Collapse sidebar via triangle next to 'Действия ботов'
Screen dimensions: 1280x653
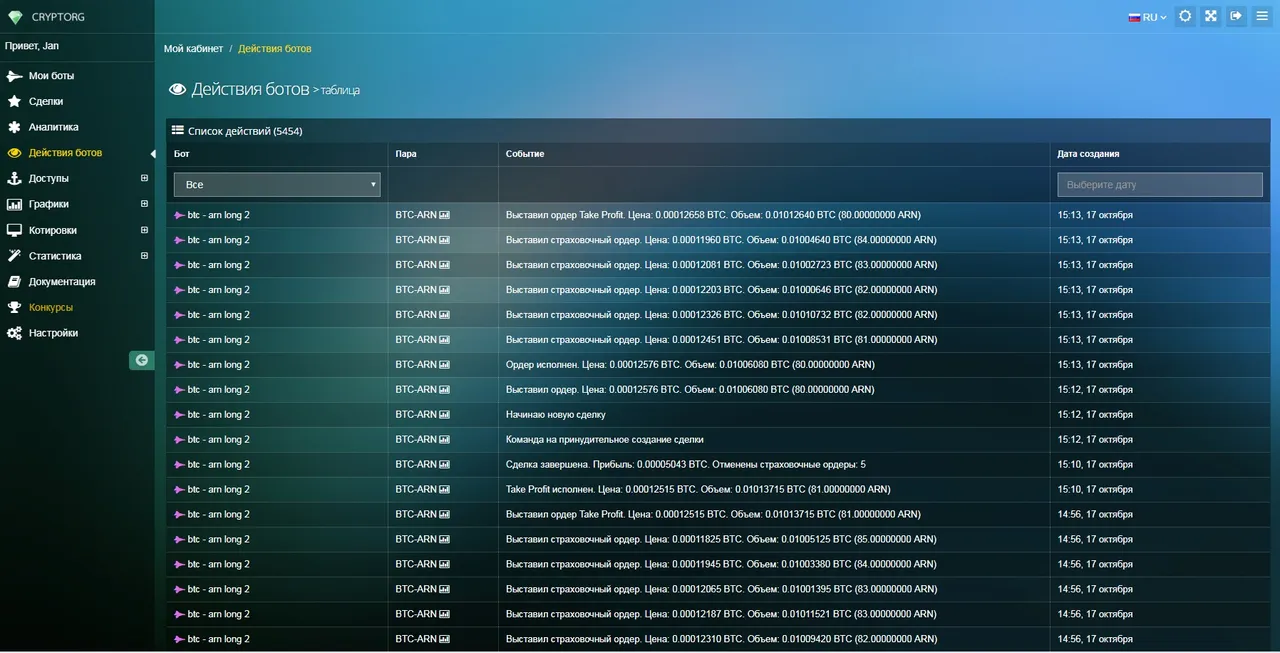153,153
